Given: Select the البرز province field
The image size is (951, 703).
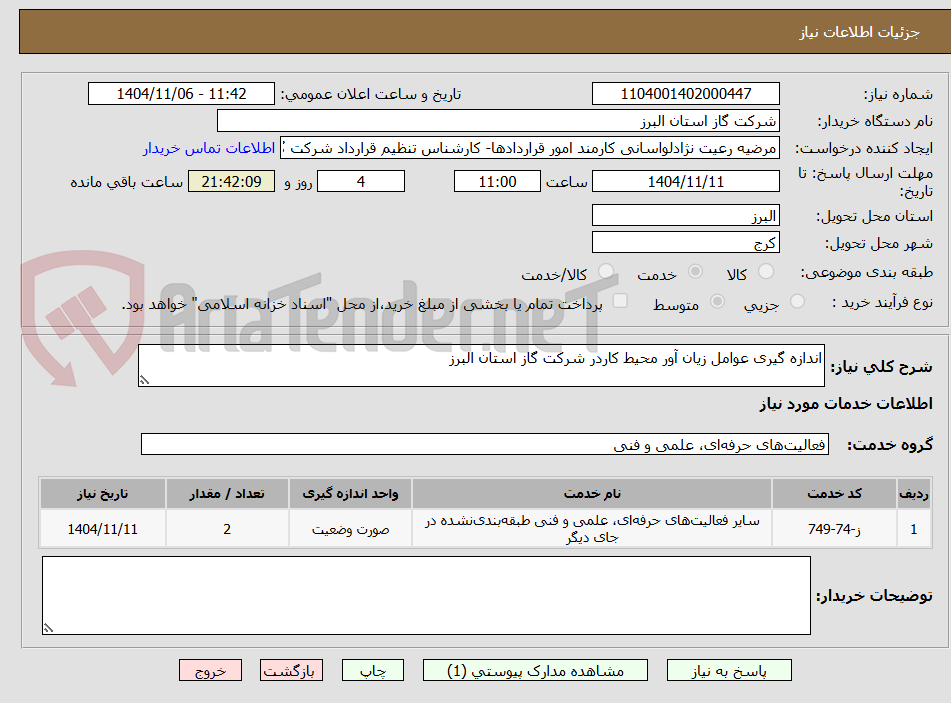Looking at the screenshot, I should pos(686,214).
